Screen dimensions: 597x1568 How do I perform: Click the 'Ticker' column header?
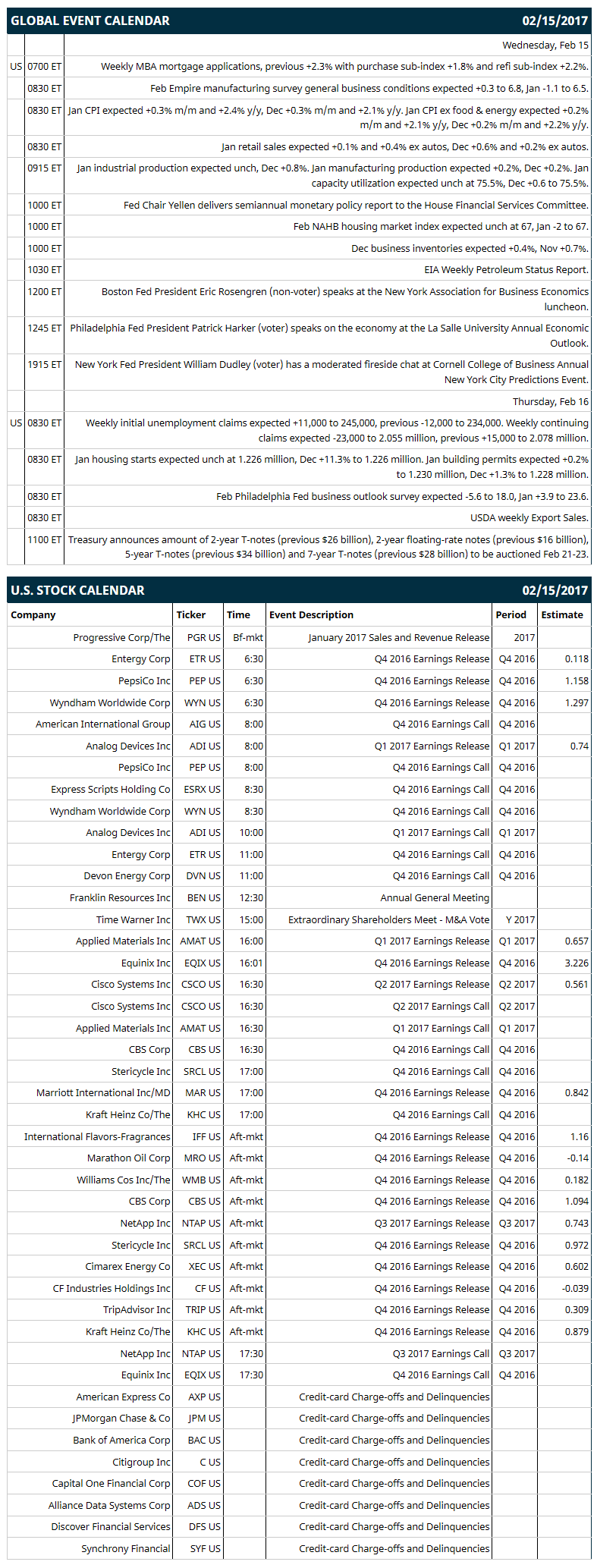(x=191, y=615)
